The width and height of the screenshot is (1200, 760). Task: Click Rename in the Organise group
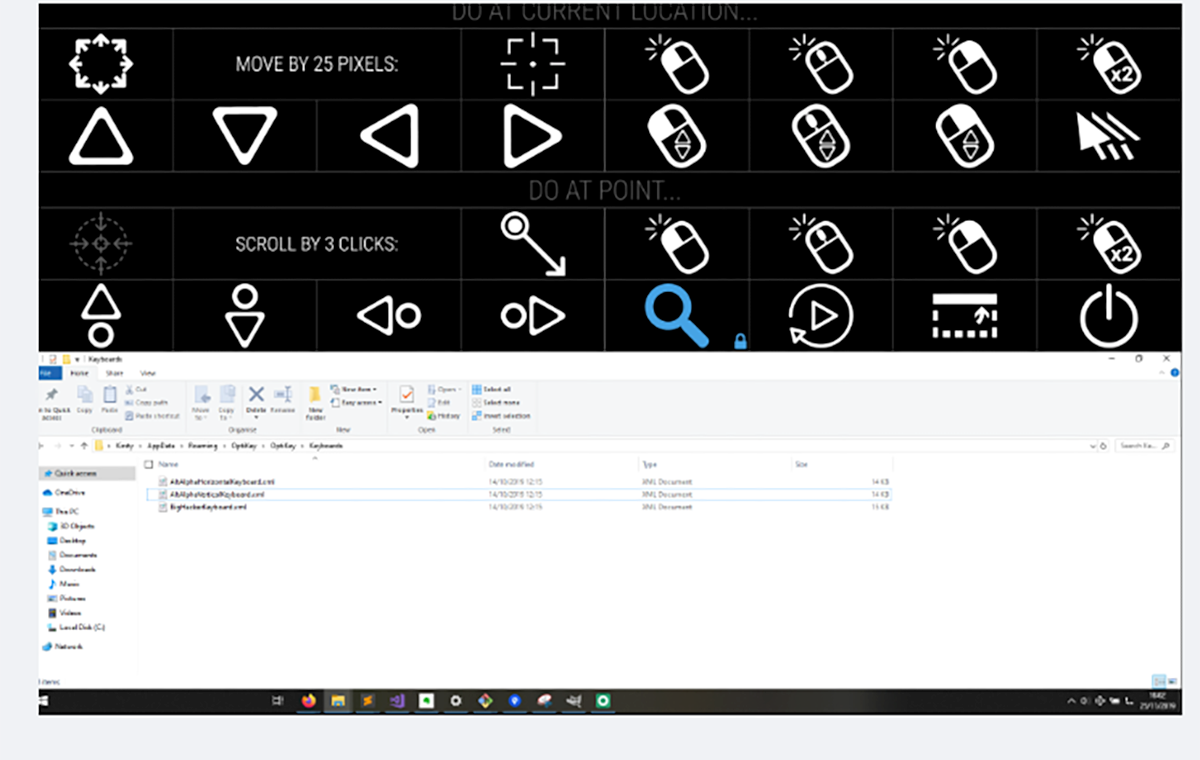pyautogui.click(x=283, y=400)
